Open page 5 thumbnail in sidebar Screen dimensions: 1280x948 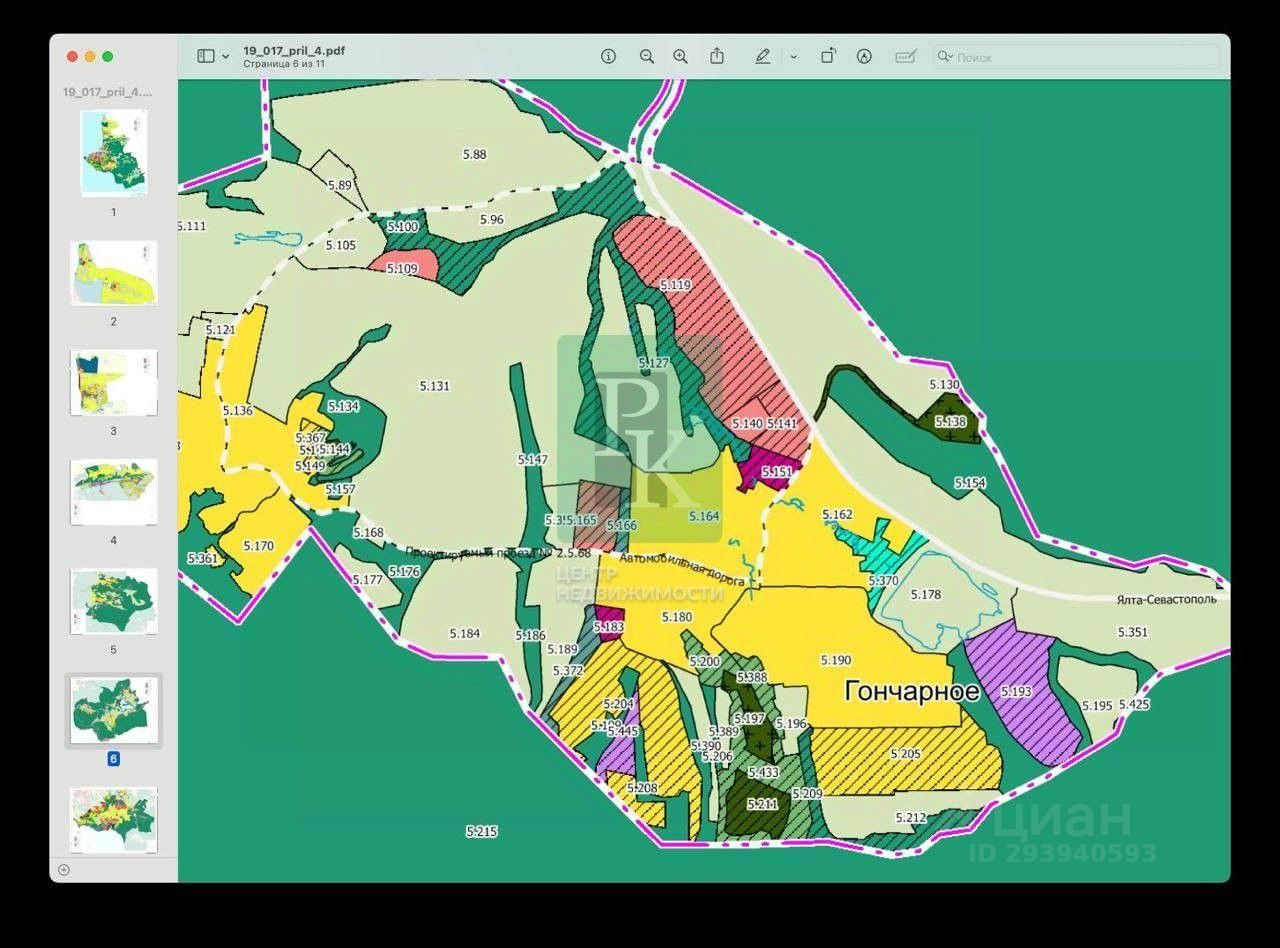click(x=113, y=601)
